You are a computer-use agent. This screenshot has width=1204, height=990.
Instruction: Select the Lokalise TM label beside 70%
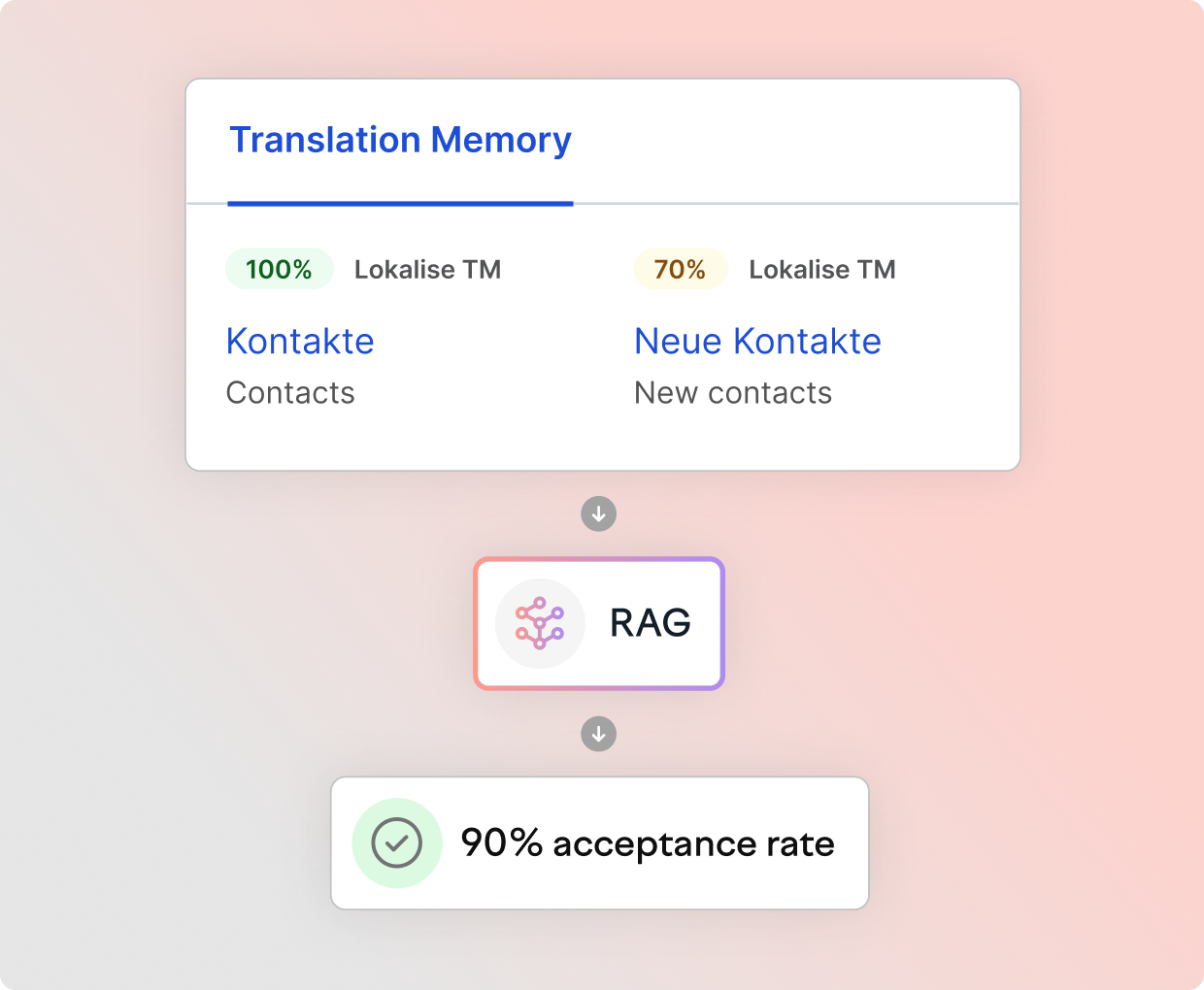tap(821, 269)
